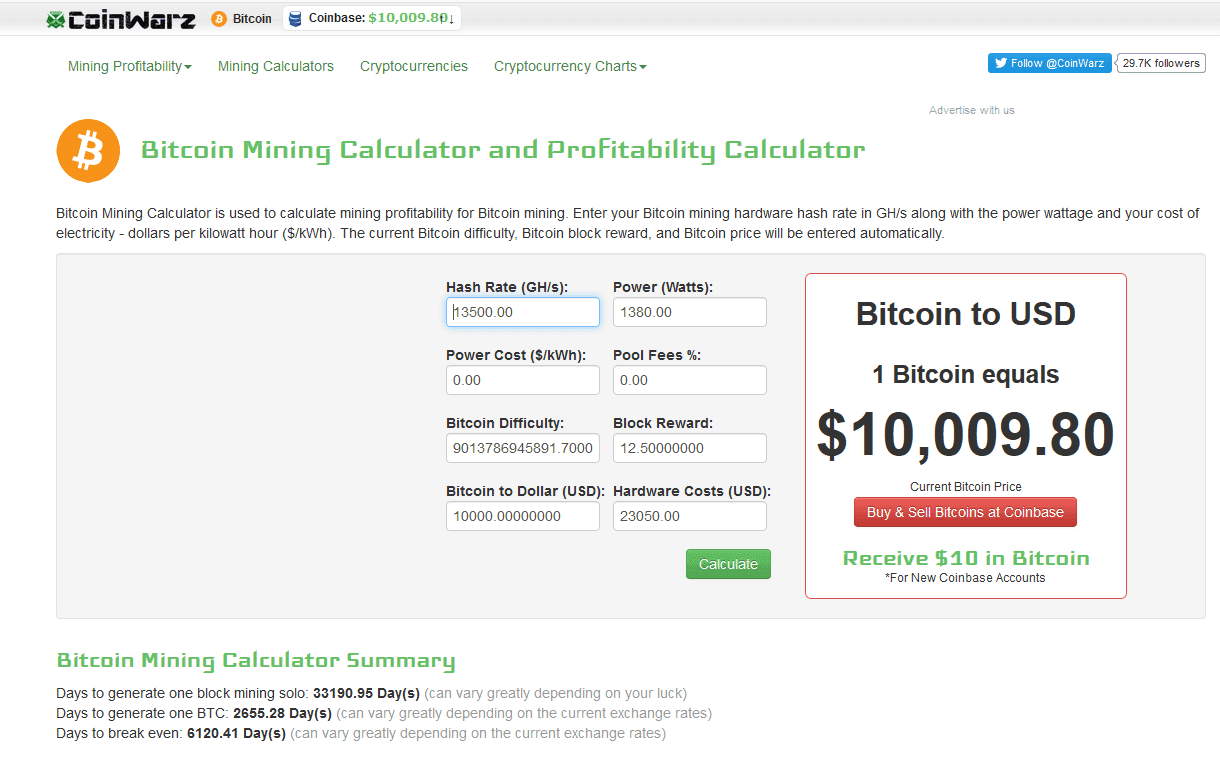
Task: Click the Coinbase database stack icon
Action: coord(295,19)
